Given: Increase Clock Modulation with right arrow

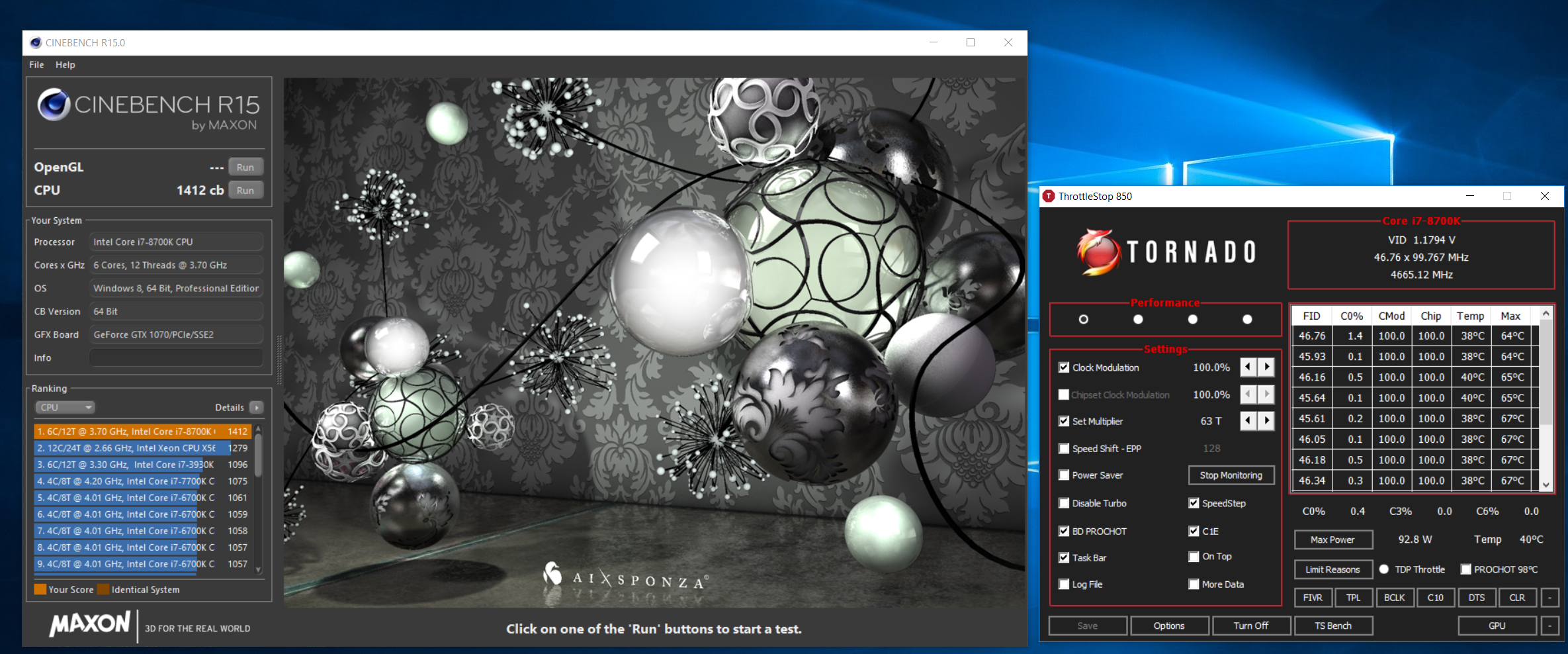Looking at the screenshot, I should click(x=1266, y=367).
